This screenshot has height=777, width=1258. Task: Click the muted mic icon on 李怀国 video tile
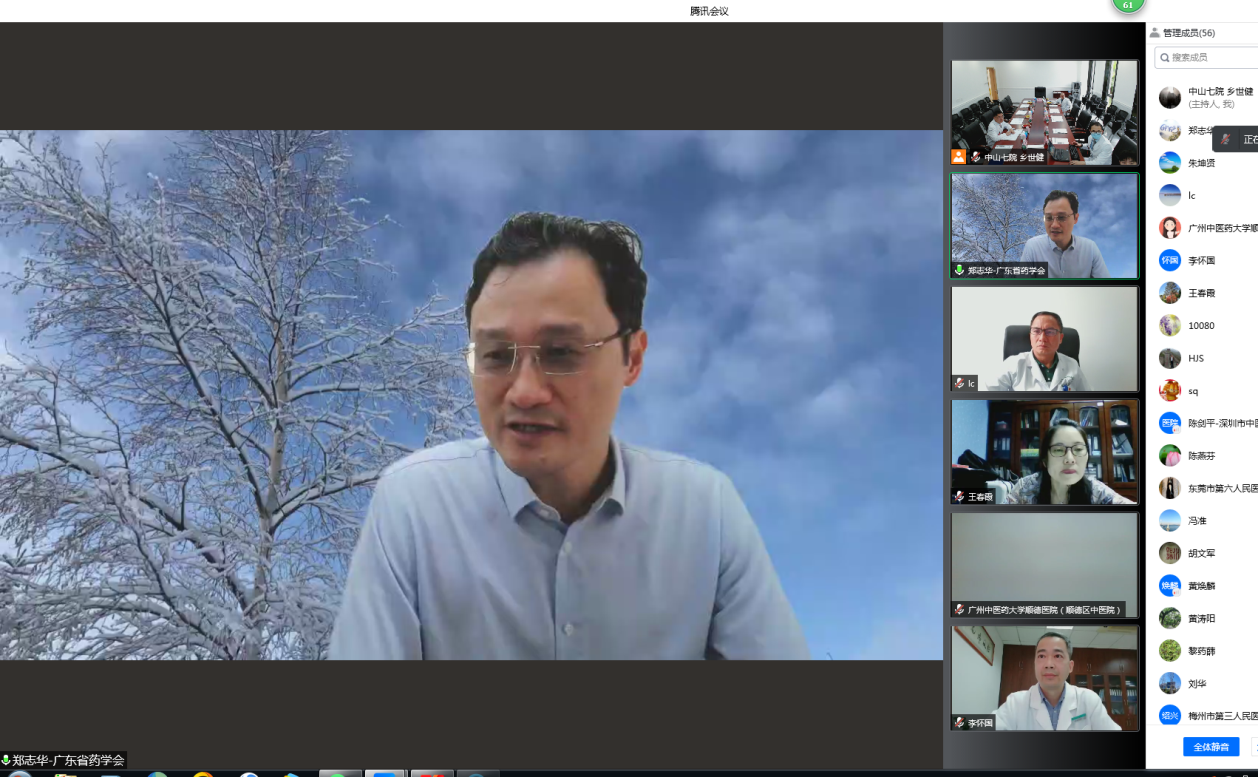pos(960,722)
